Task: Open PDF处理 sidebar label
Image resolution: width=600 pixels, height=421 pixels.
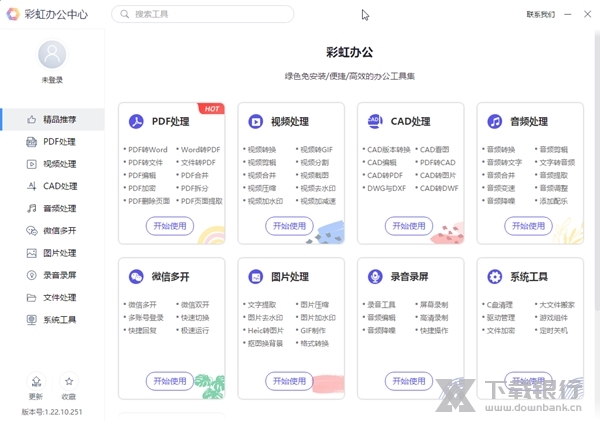Action: tap(59, 142)
